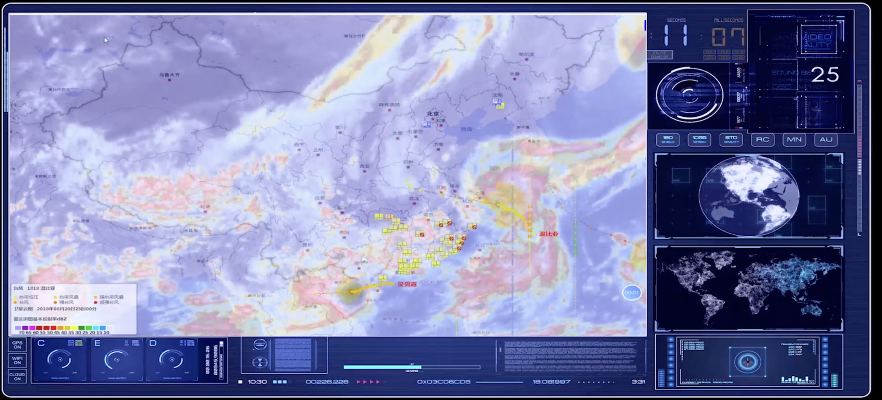Viewport: 882px width, 400px height.
Task: Click the waveform data display panel
Action: 293,354
